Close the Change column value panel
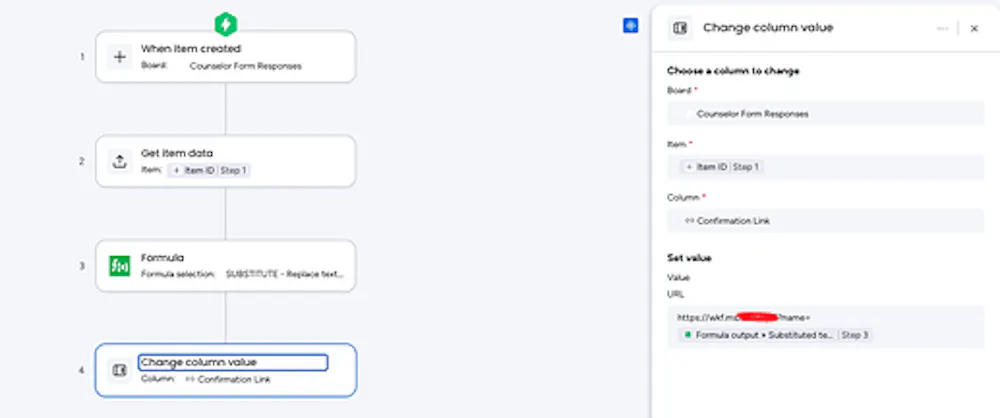 pos(974,29)
